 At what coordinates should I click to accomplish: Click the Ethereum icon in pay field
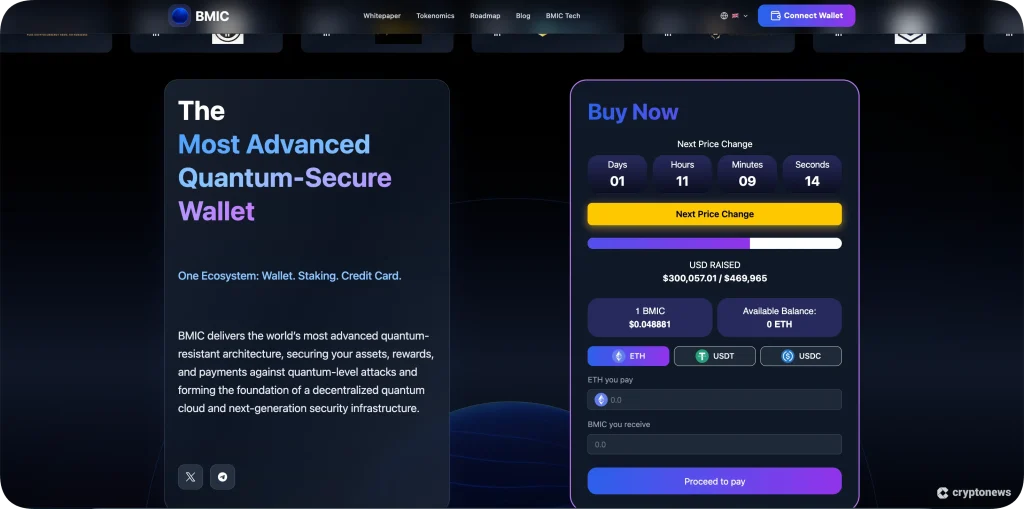tap(601, 400)
